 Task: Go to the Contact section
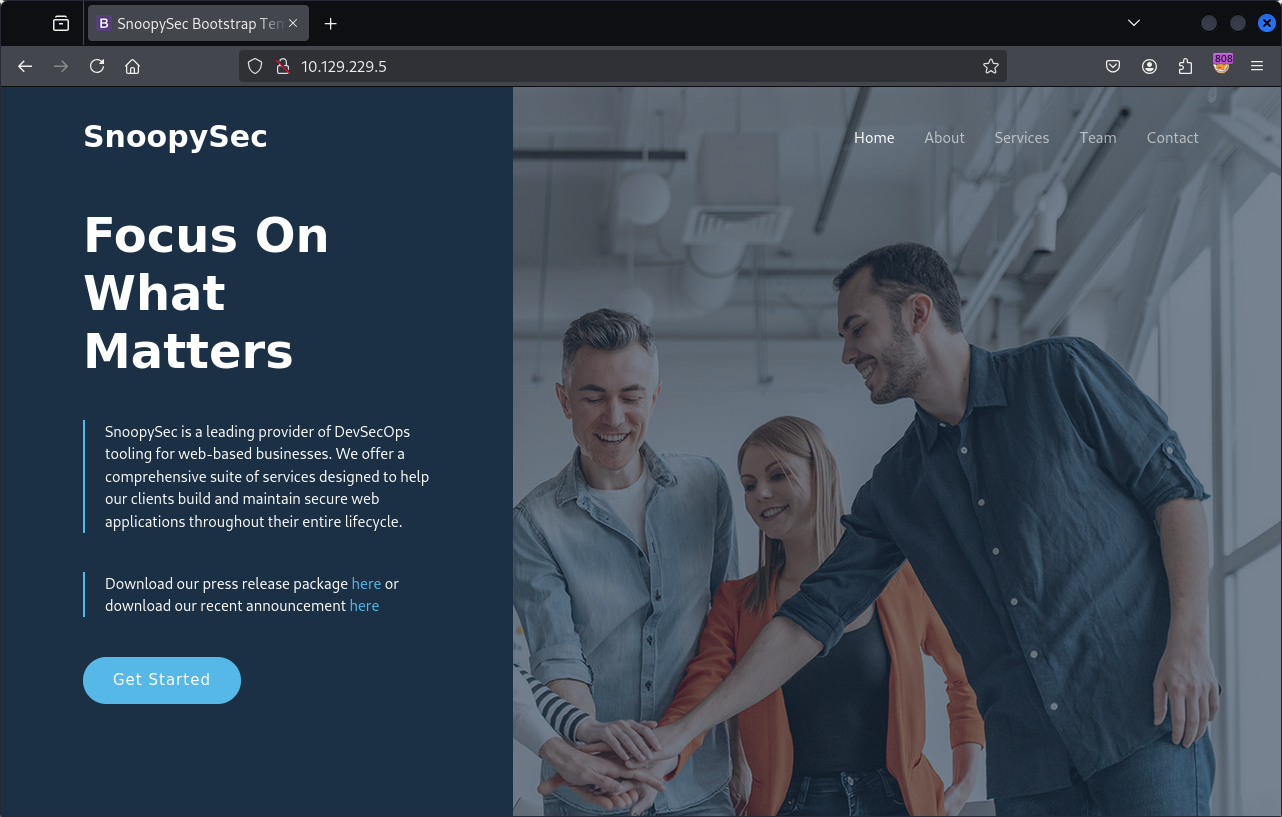[x=1172, y=138]
